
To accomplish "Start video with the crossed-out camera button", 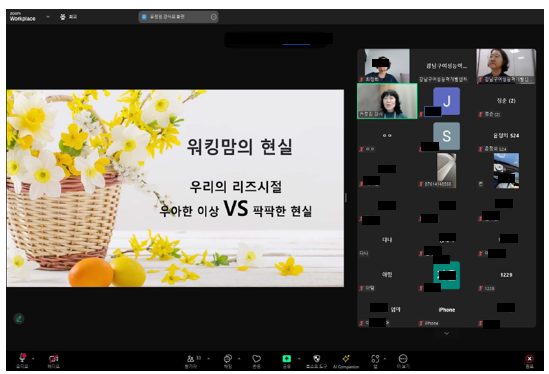I will (x=54, y=360).
